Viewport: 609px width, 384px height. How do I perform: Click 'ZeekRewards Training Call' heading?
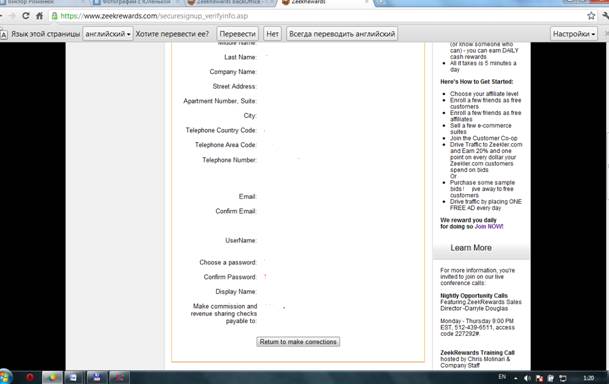pos(477,353)
